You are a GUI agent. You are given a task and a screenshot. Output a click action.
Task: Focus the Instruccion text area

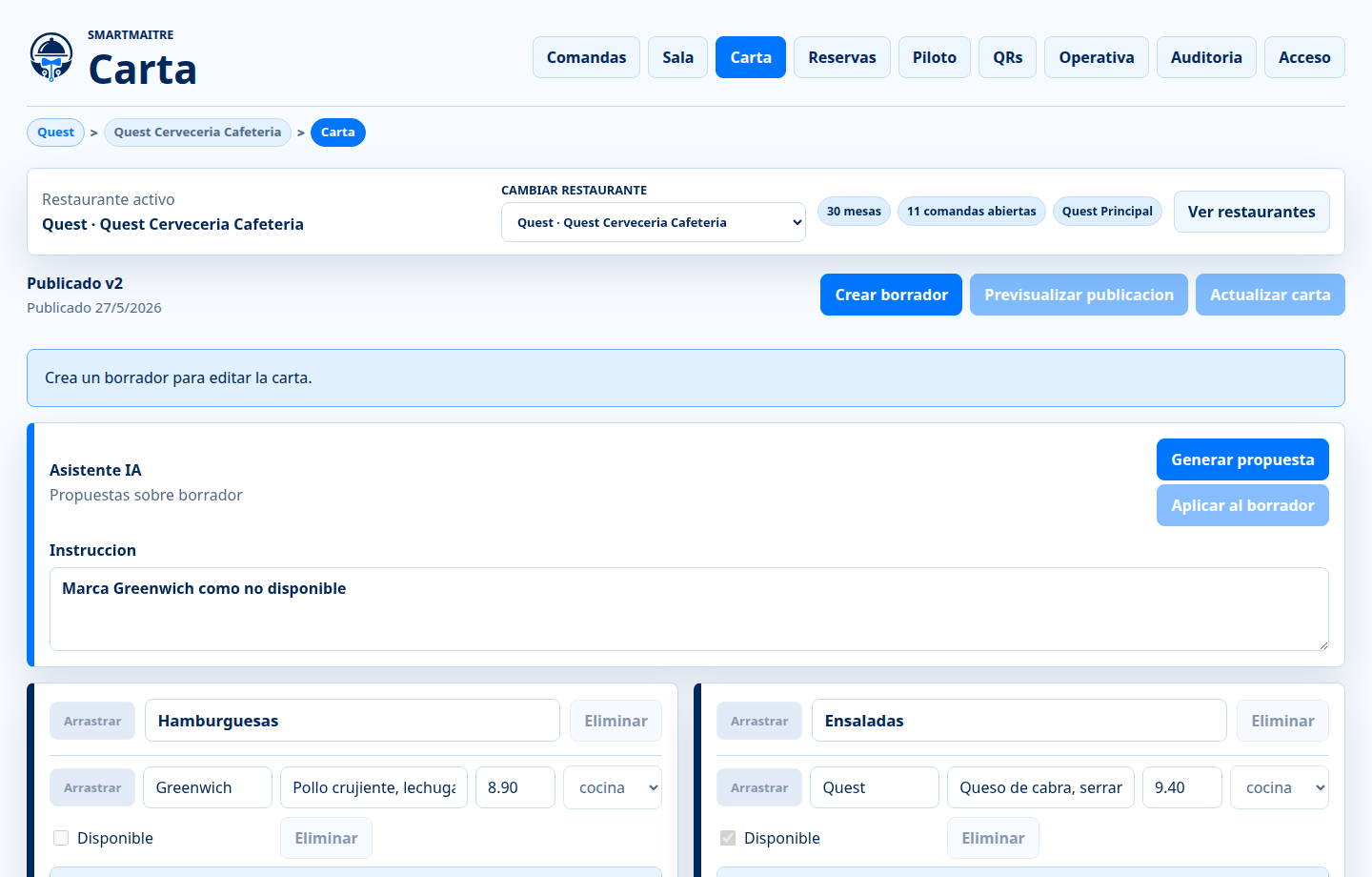689,609
